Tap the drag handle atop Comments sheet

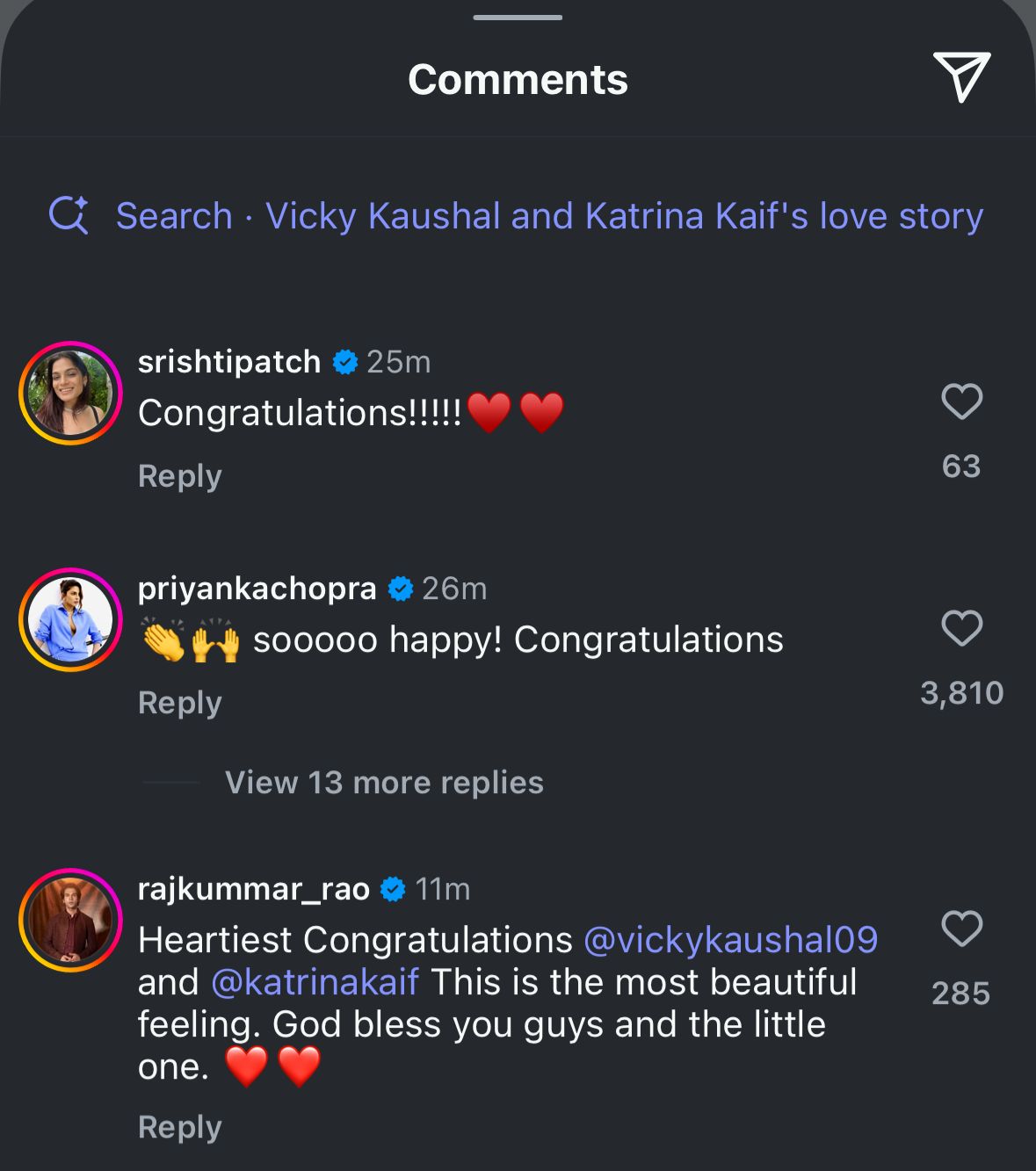coord(517,18)
